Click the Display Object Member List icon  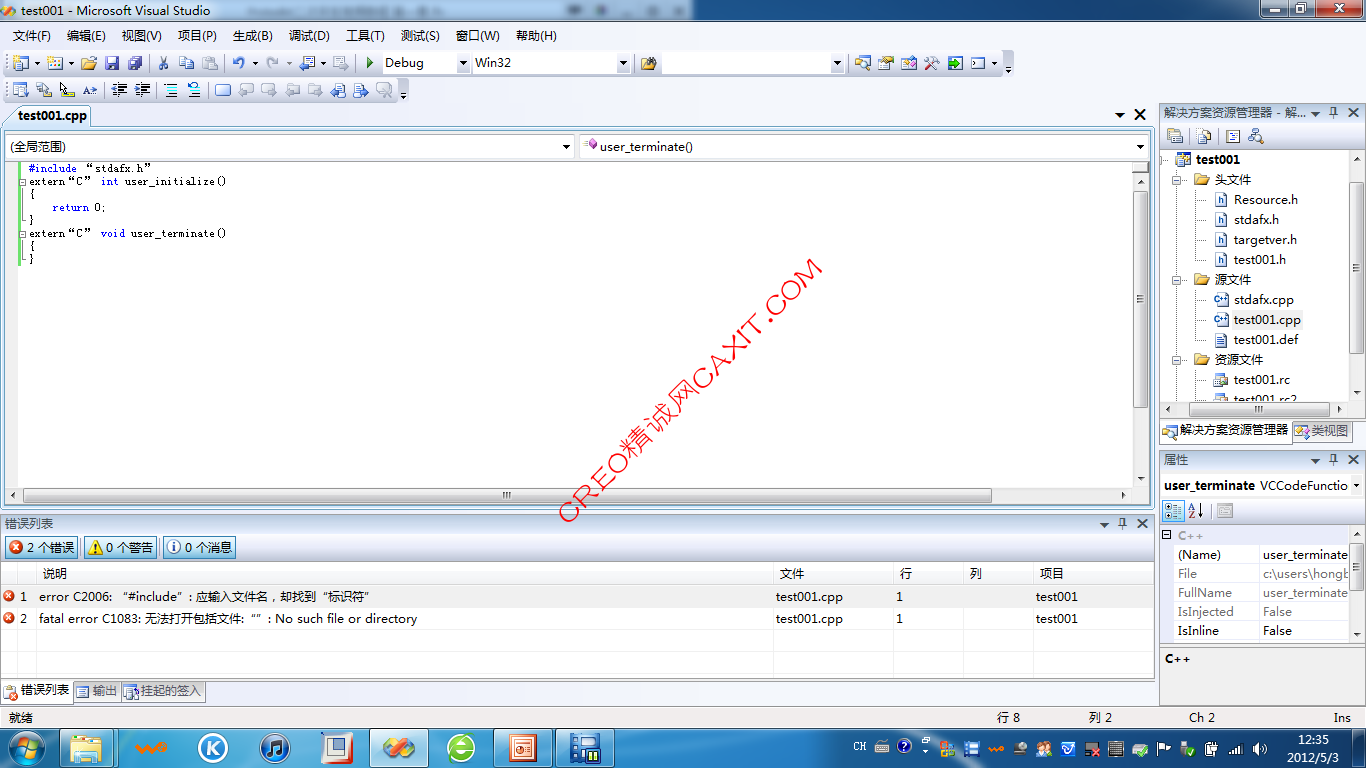point(20,90)
